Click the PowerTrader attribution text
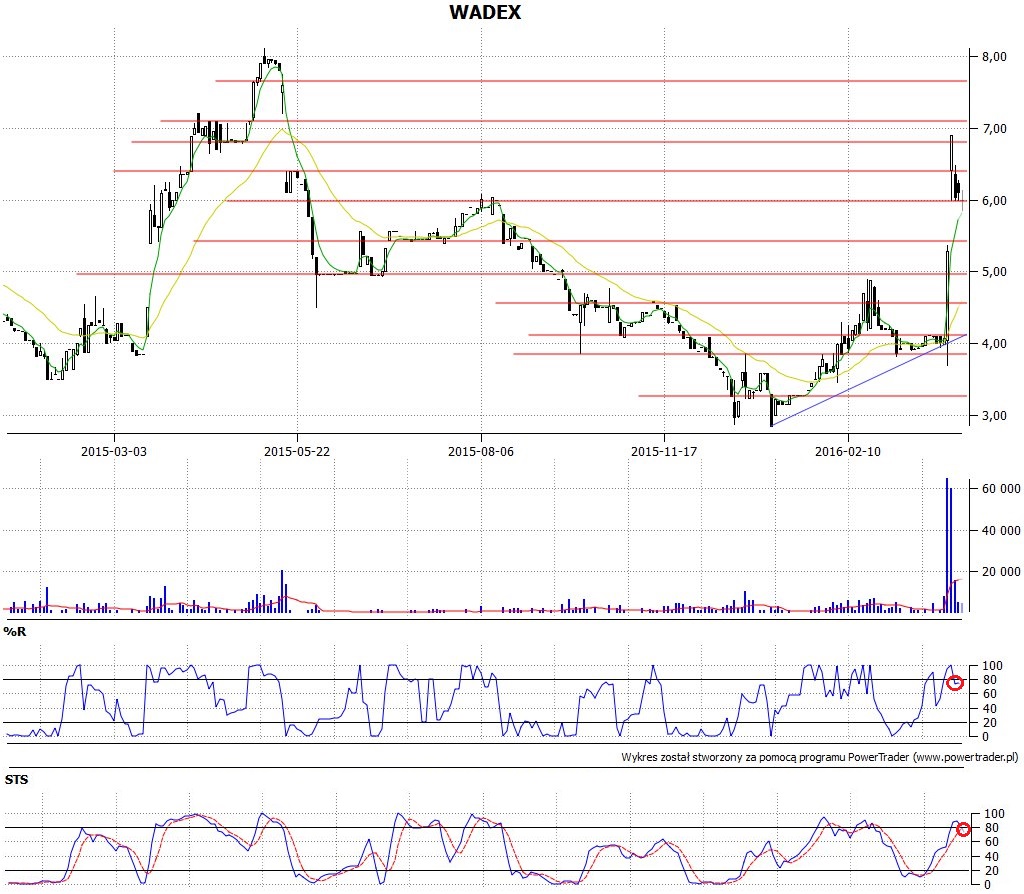Image resolution: width=1024 pixels, height=894 pixels. pos(820,757)
